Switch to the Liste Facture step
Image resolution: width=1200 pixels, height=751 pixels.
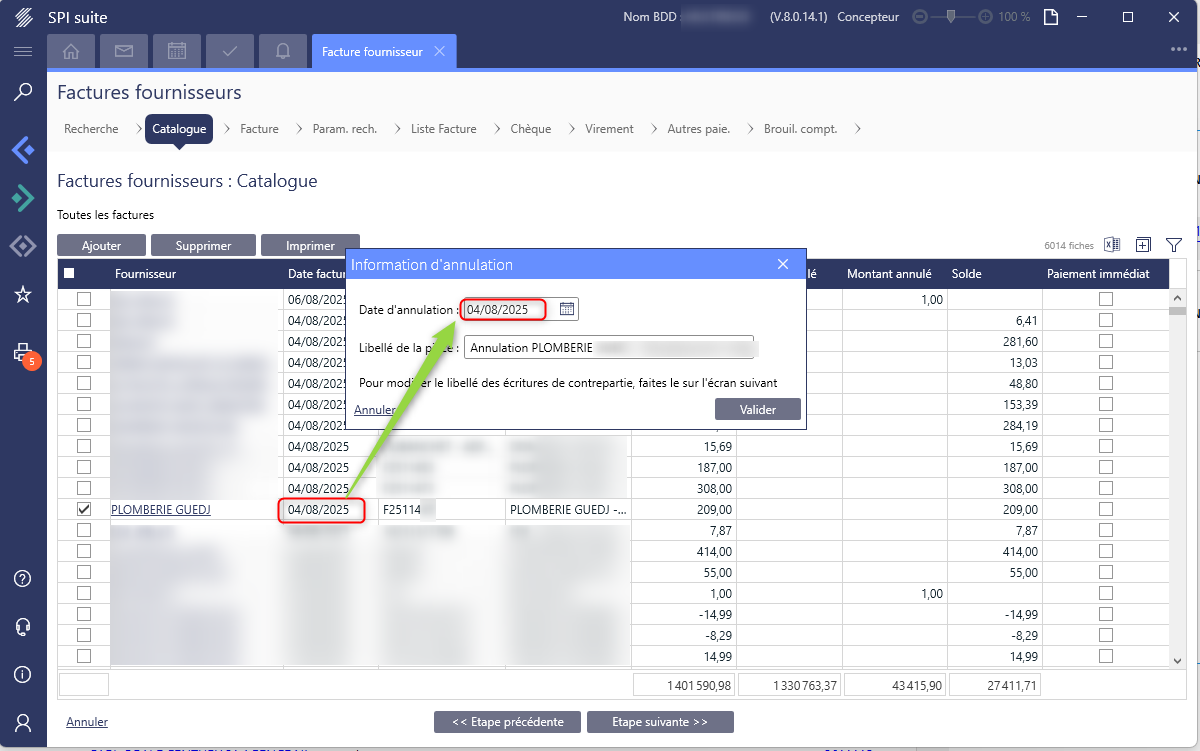coord(443,129)
